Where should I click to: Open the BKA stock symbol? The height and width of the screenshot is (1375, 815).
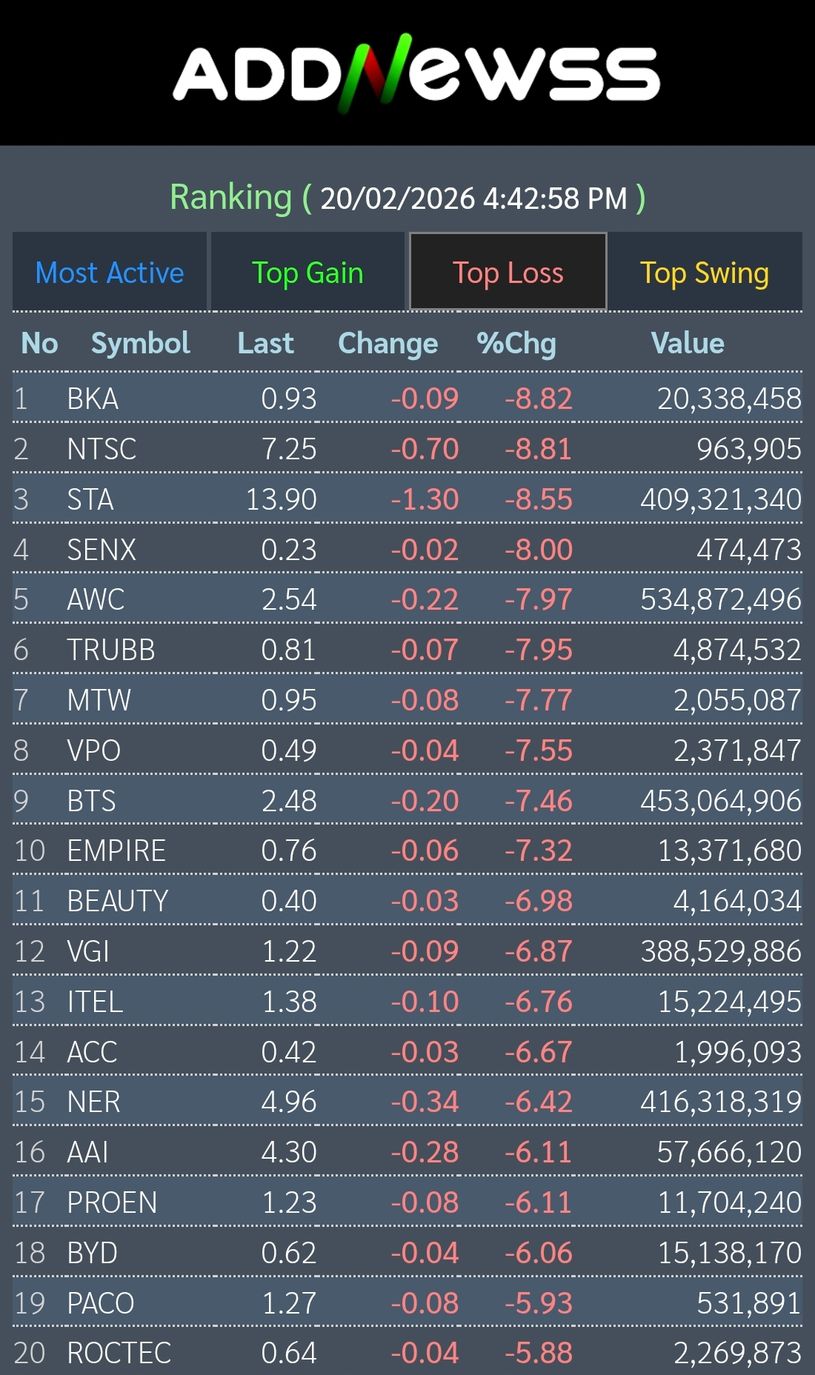(x=93, y=399)
